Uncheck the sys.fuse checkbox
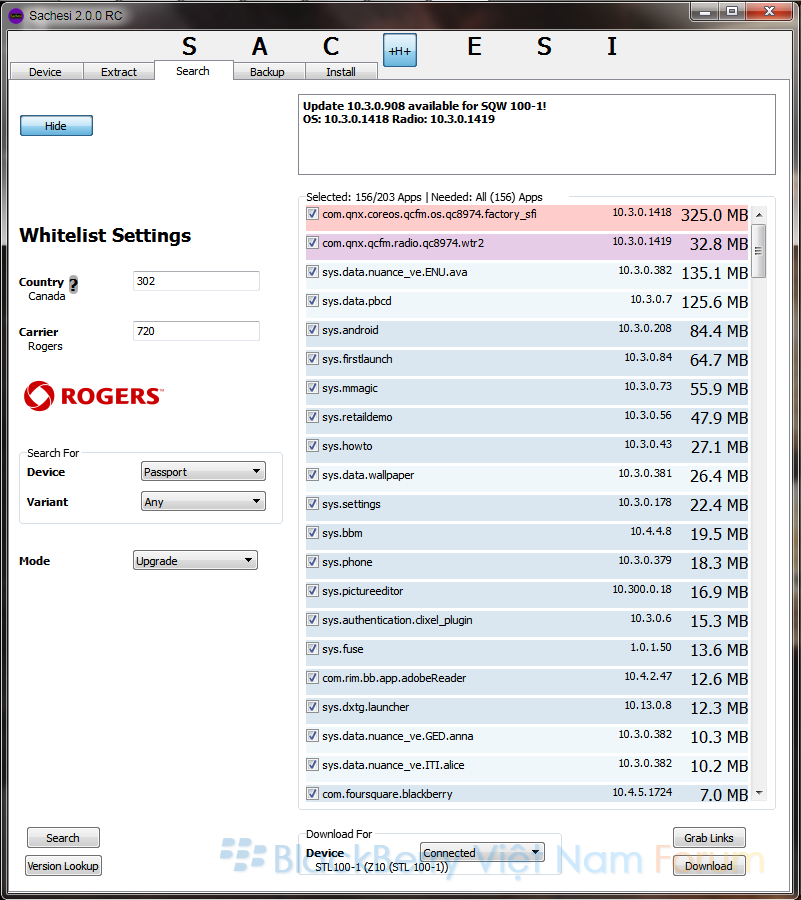The height and width of the screenshot is (900, 801). click(312, 649)
